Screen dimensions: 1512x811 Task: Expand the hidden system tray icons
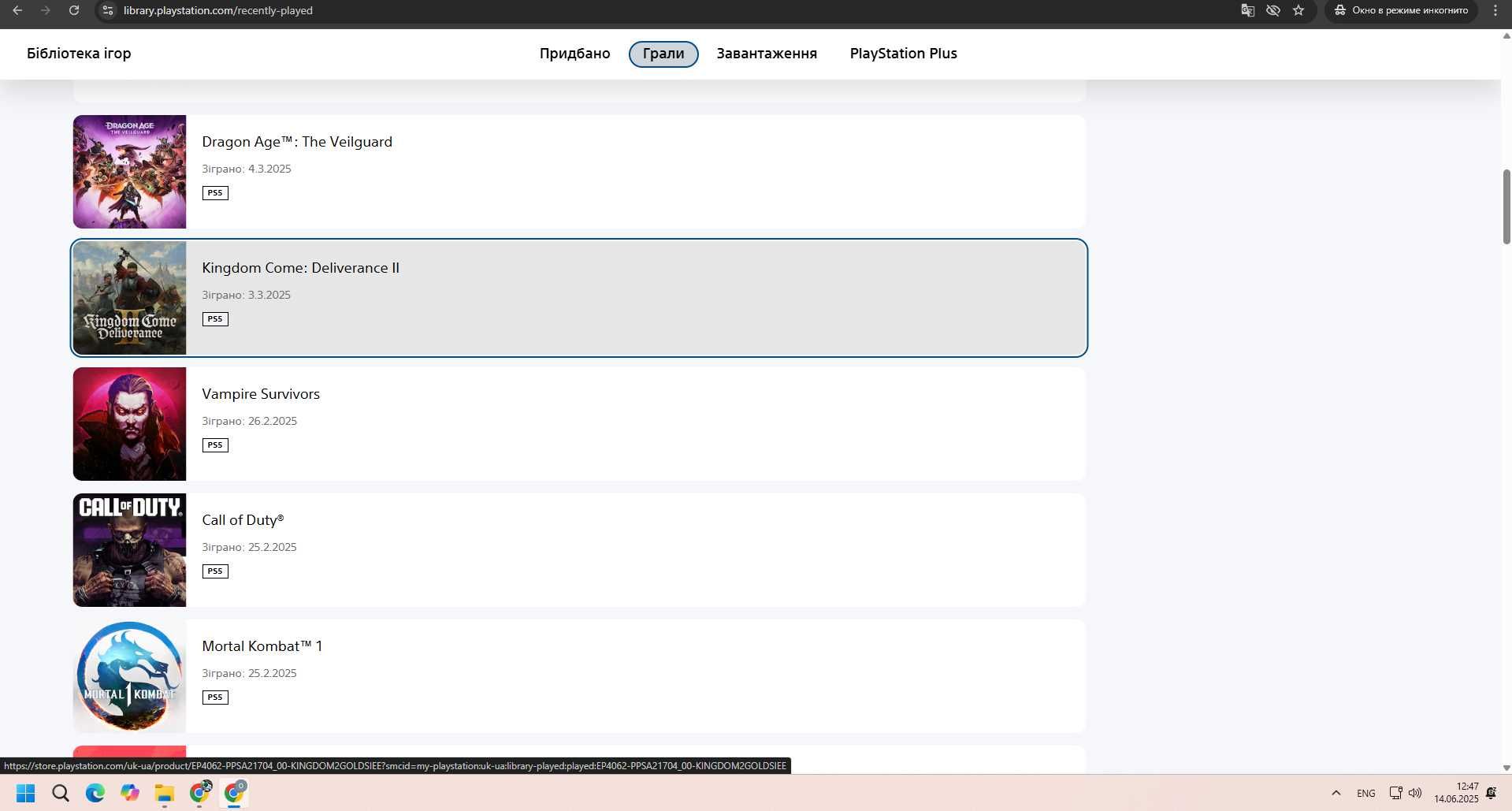[x=1336, y=793]
